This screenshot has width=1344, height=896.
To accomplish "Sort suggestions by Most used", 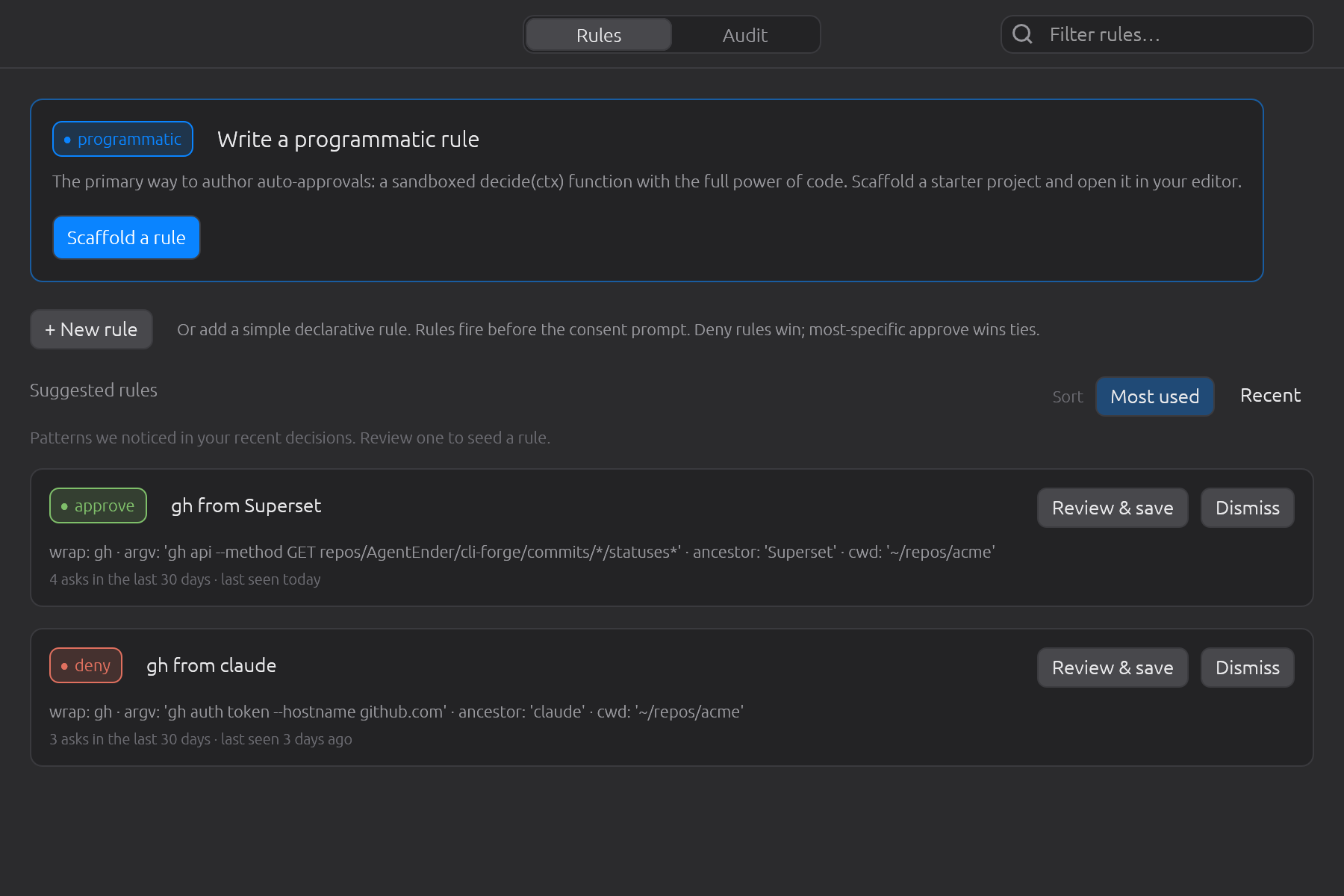I will 1154,396.
